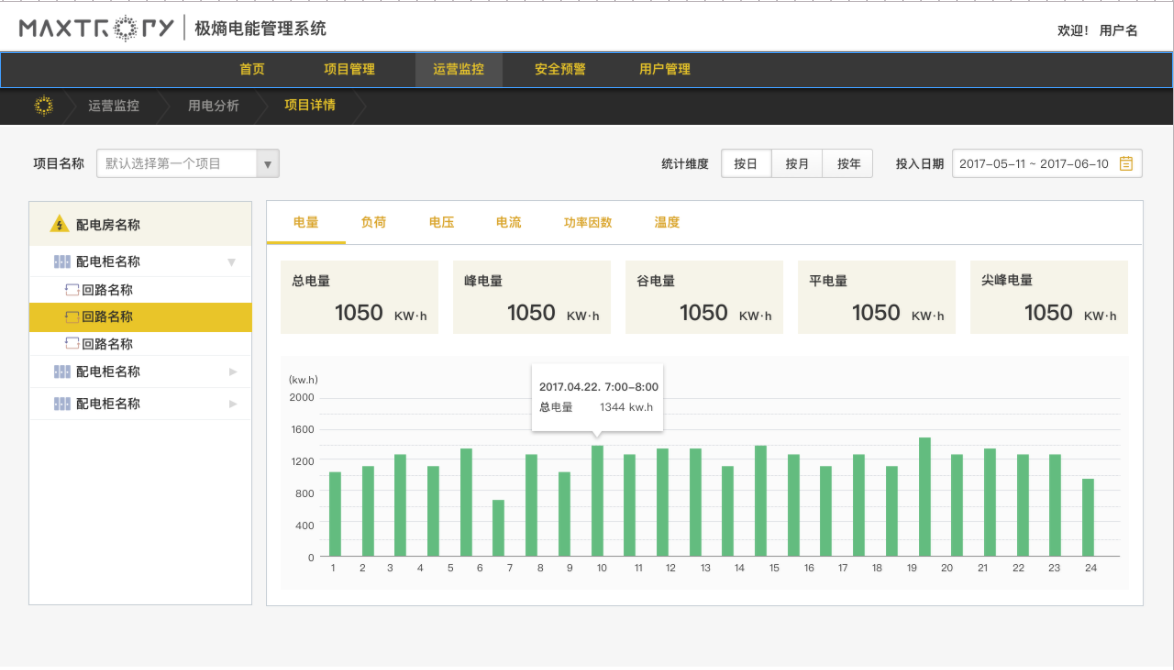
Task: Set statistics dimension to 按年
Action: click(848, 164)
